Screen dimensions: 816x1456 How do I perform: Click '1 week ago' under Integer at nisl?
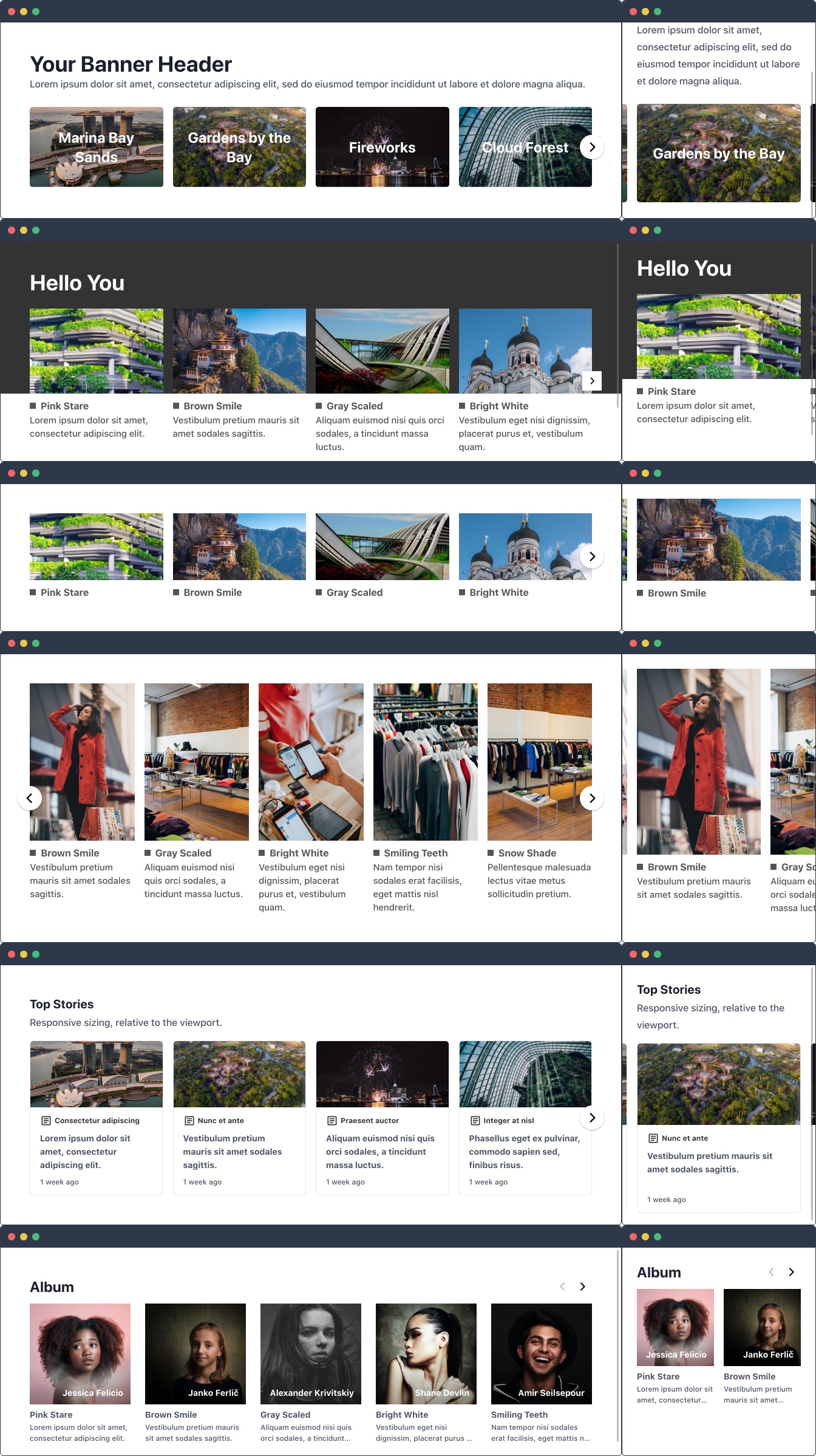click(488, 1182)
